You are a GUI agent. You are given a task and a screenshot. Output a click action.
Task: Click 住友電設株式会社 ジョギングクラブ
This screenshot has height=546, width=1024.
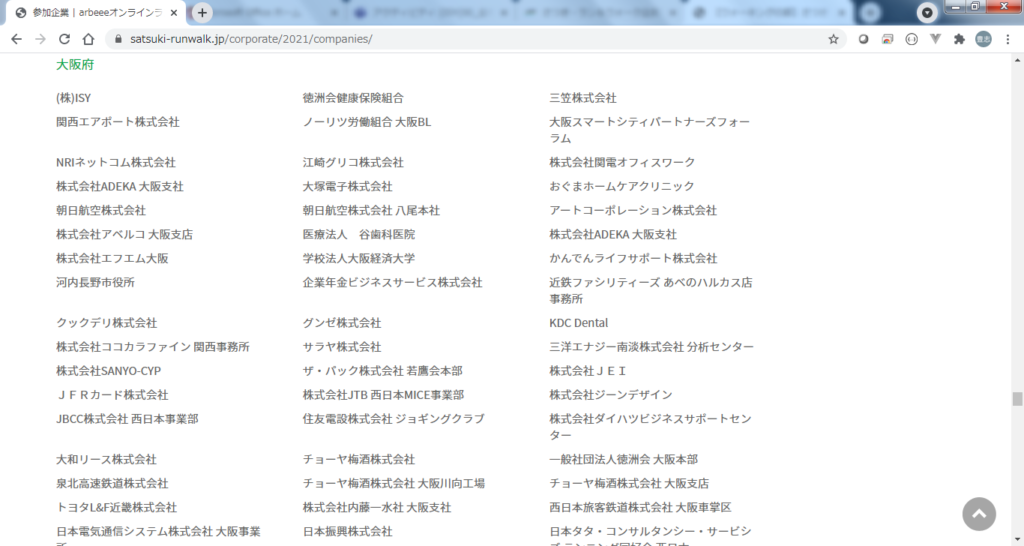(394, 419)
